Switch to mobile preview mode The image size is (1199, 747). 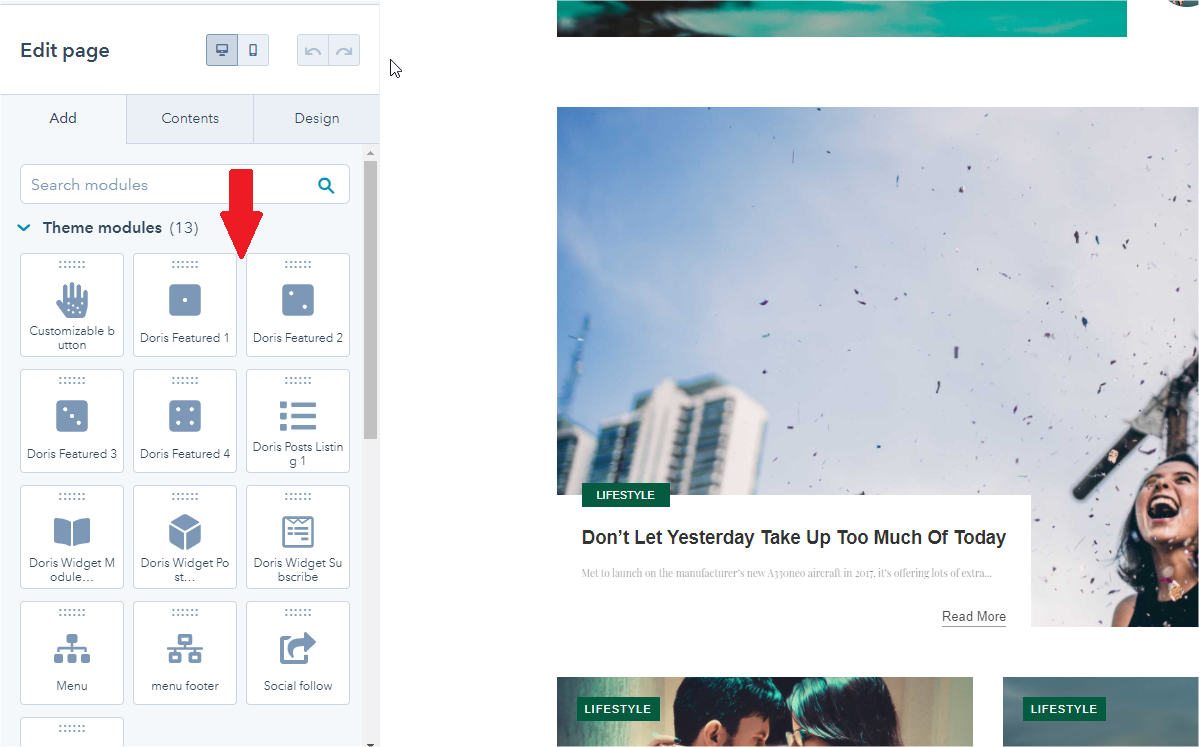(x=253, y=50)
